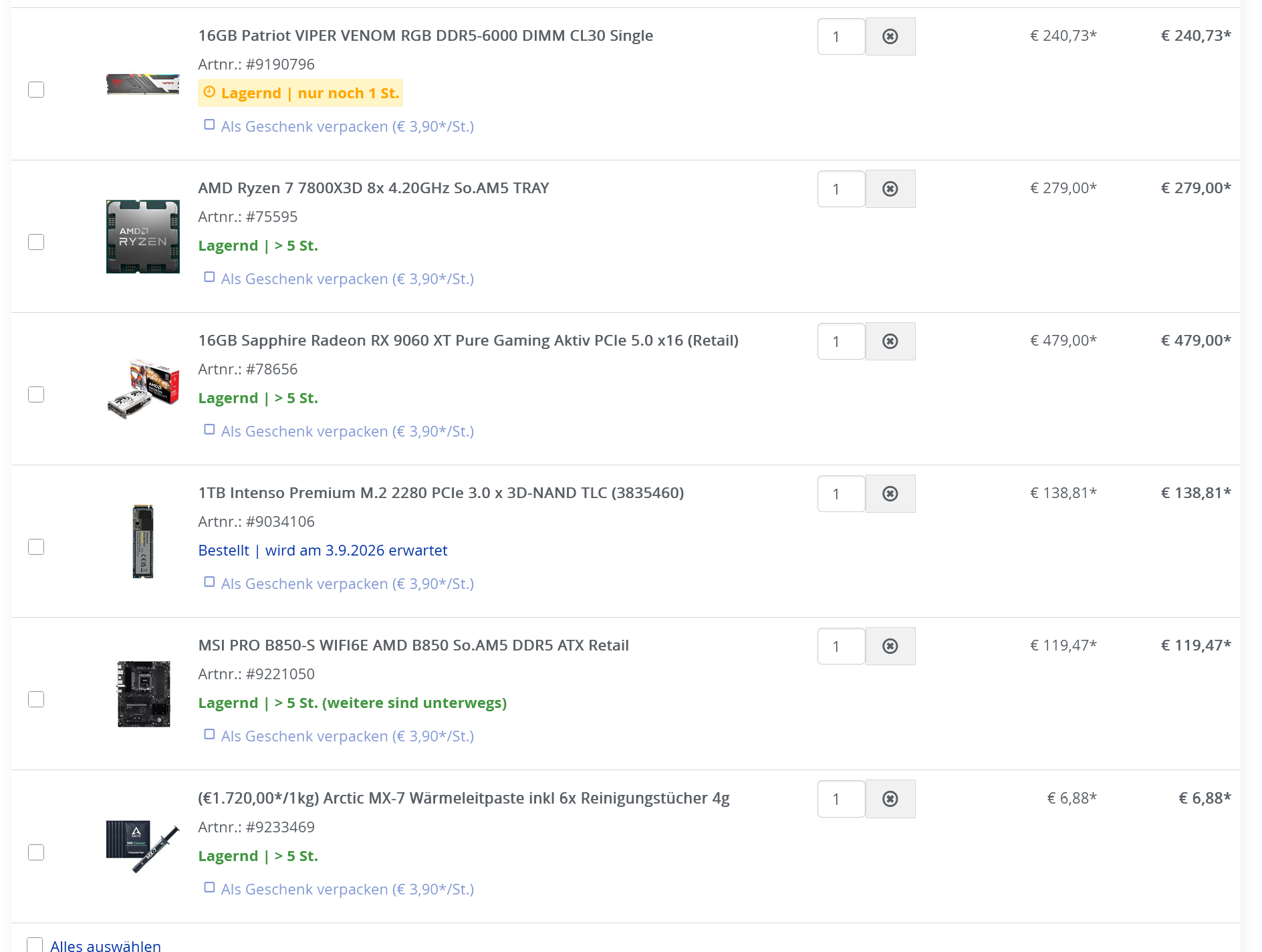Enable gift wrapping for Sapphire Radeon card

(x=209, y=430)
